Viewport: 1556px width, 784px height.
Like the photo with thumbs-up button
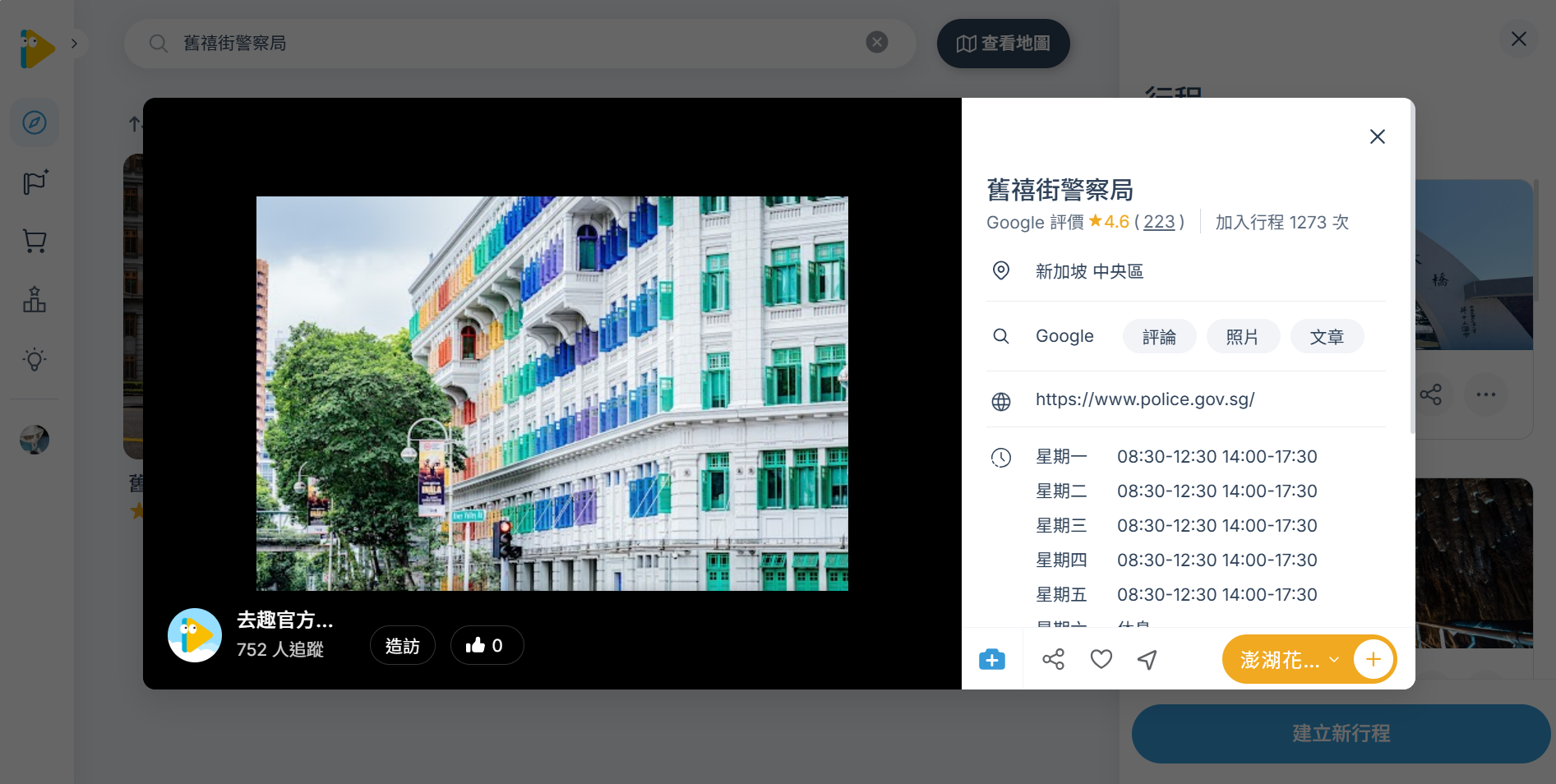[x=487, y=646]
